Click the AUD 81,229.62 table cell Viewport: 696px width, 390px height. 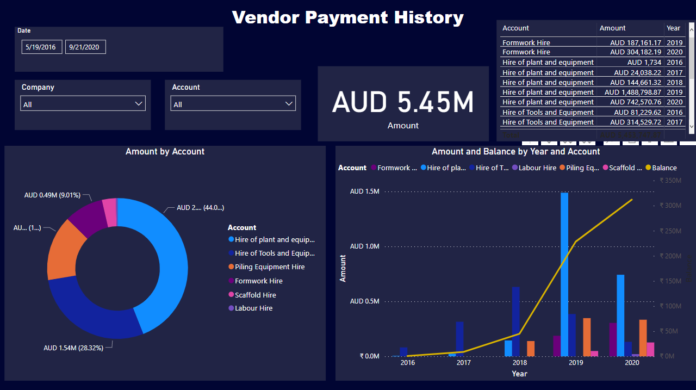637,112
